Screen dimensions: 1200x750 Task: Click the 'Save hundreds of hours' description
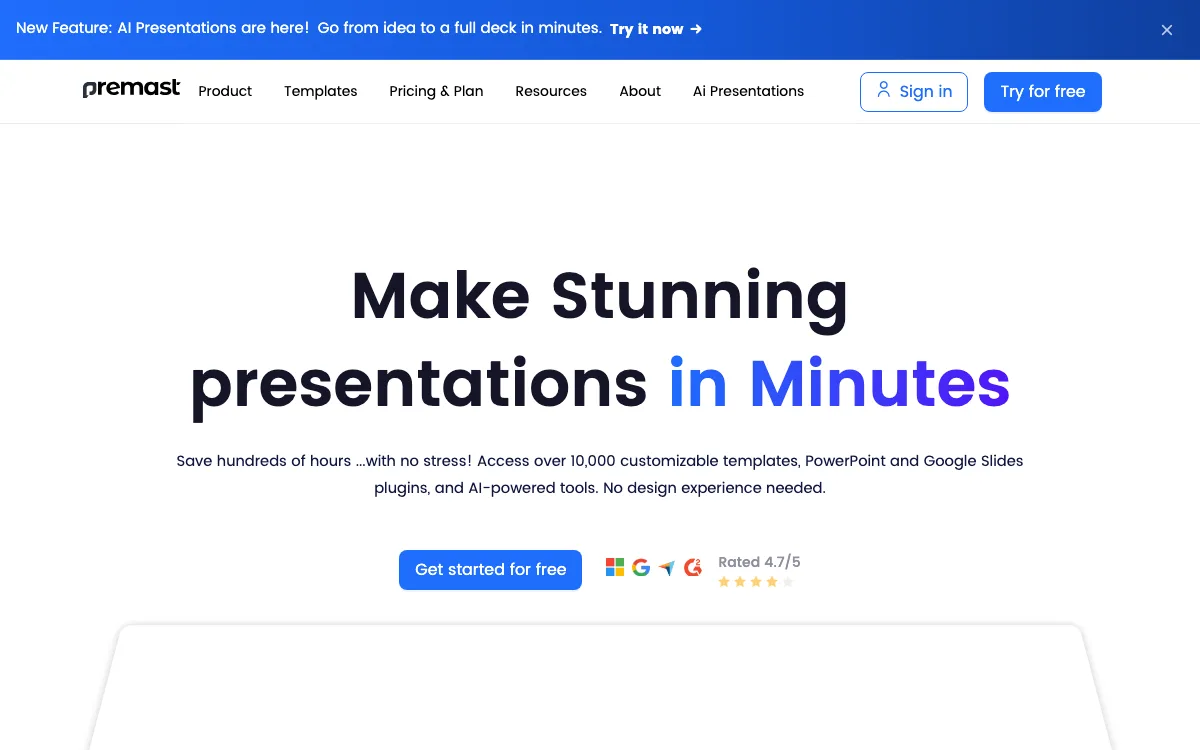pyautogui.click(x=600, y=475)
